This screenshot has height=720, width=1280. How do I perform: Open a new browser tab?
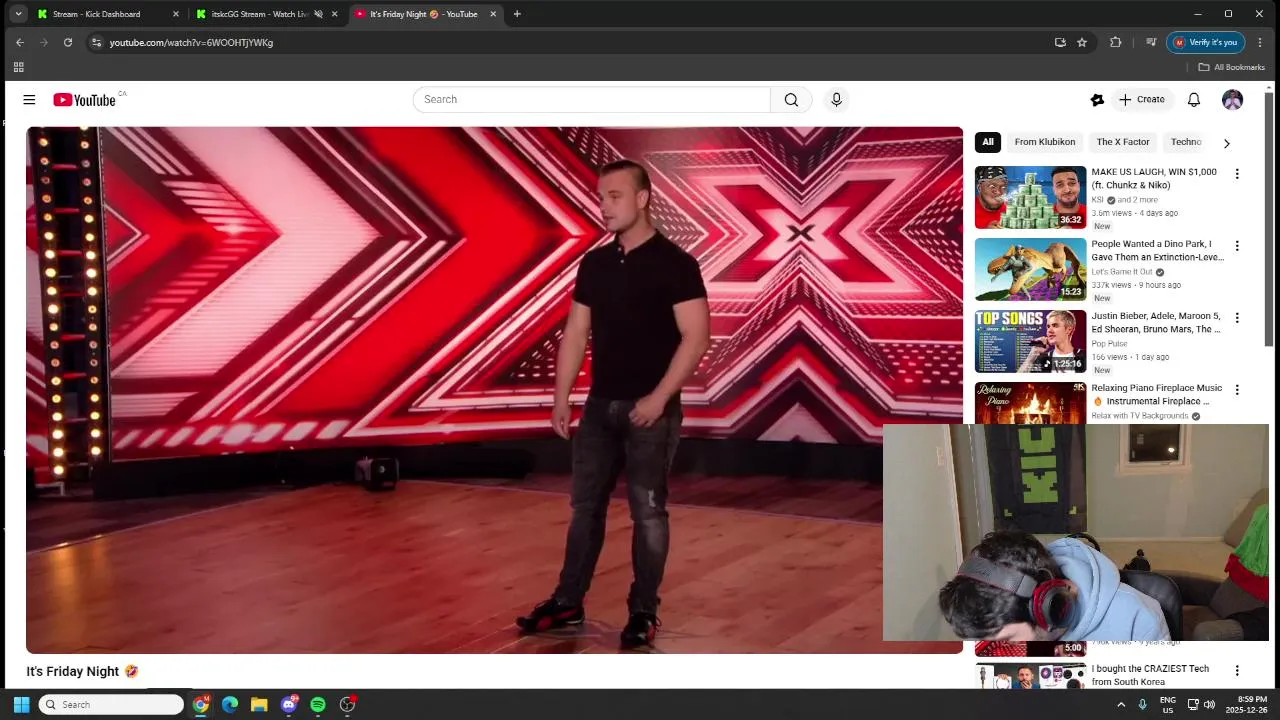pyautogui.click(x=517, y=14)
